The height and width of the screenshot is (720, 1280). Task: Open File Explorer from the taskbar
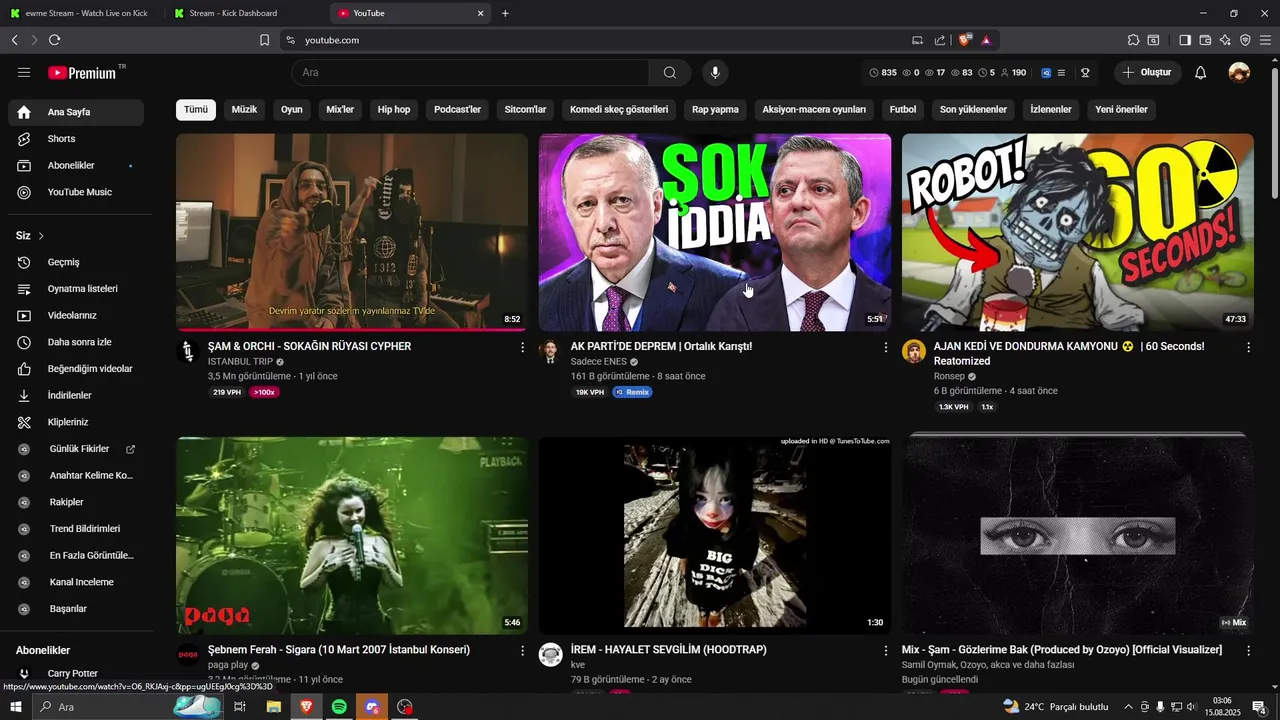coord(273,707)
